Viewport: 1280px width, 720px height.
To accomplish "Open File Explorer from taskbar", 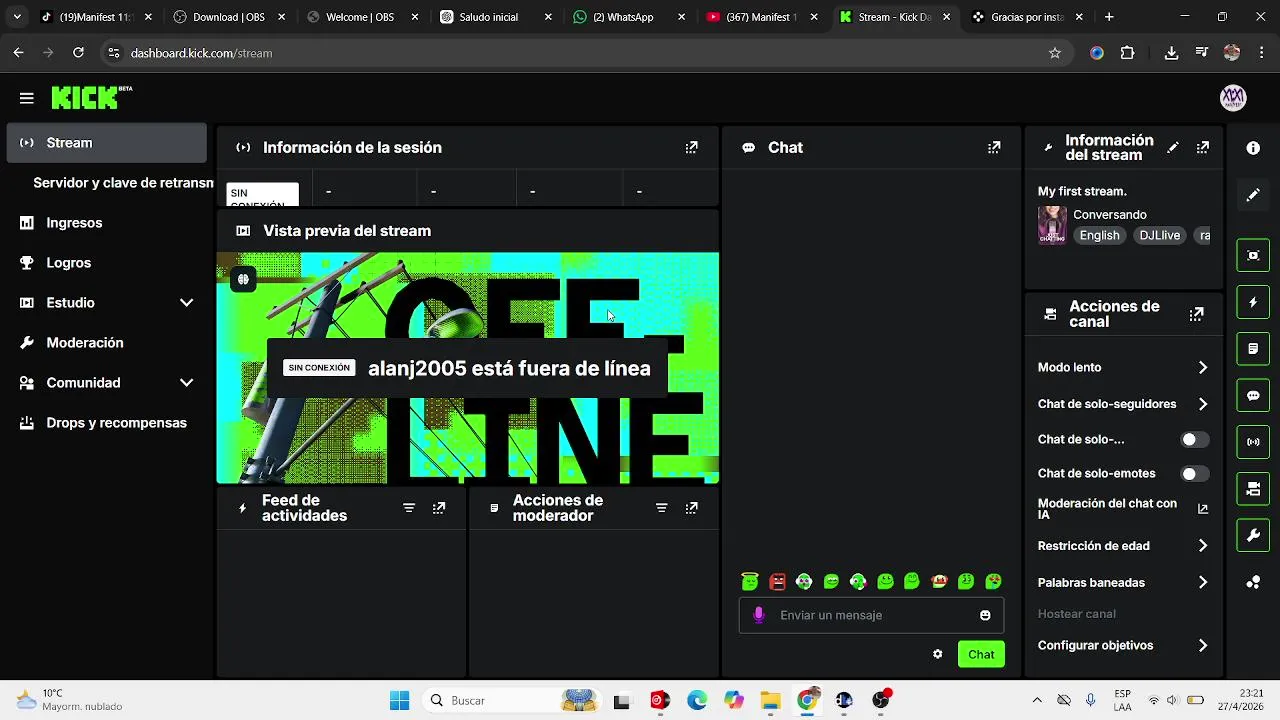I will (769, 700).
